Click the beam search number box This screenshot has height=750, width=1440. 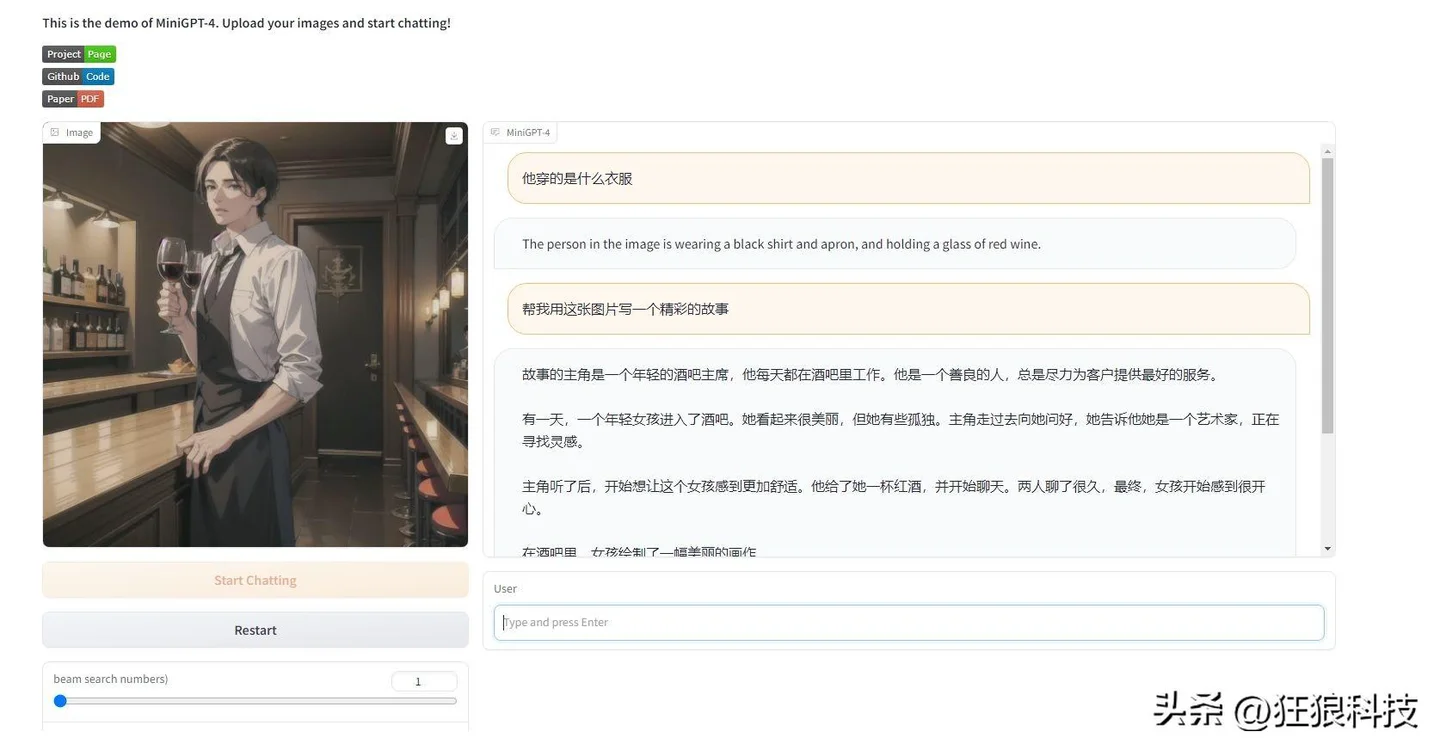point(424,681)
